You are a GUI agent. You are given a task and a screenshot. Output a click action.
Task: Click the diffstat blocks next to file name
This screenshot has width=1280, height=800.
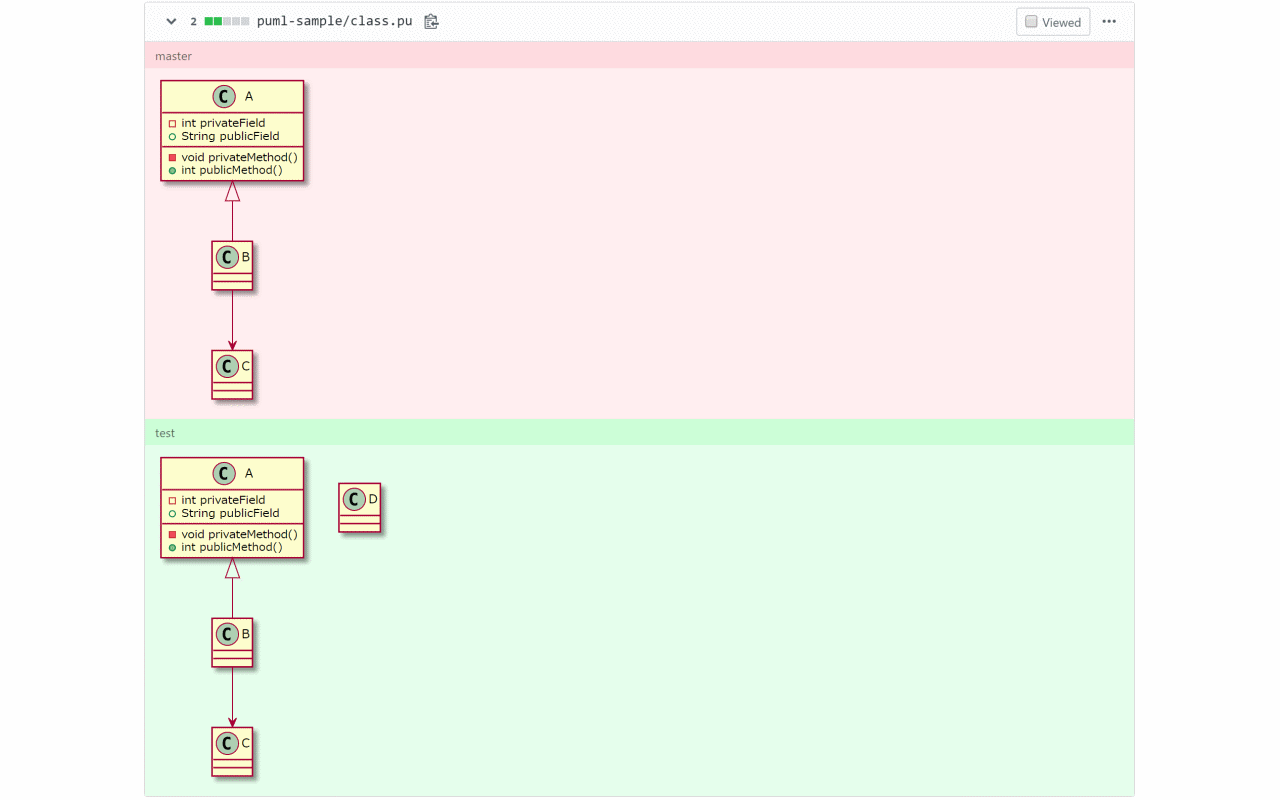coord(227,21)
